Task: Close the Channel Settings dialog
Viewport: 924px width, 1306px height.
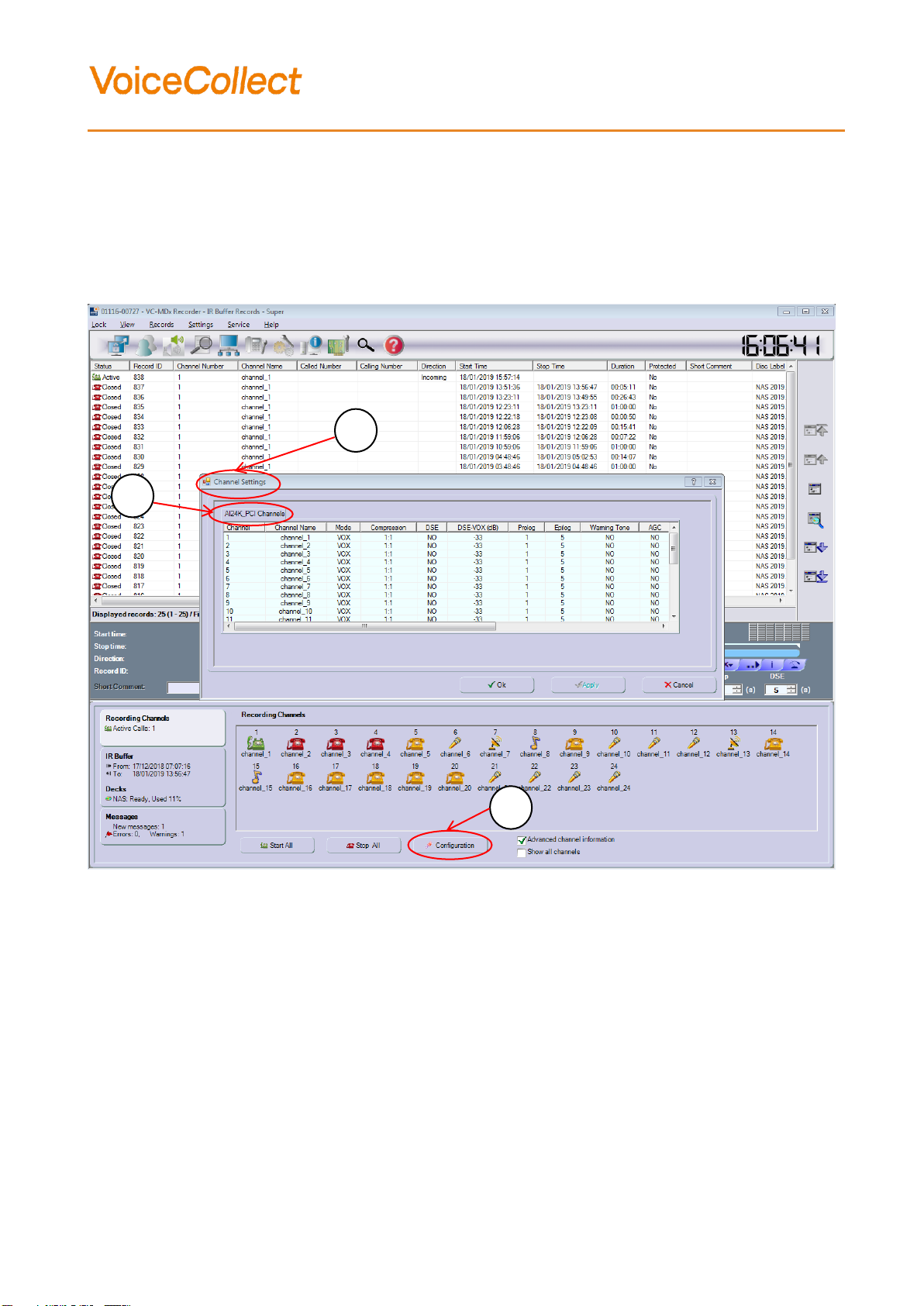Action: 712,482
